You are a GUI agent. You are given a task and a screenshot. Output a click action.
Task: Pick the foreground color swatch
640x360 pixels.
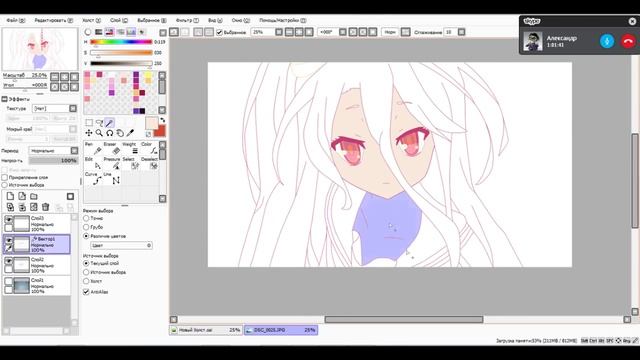(x=151, y=123)
